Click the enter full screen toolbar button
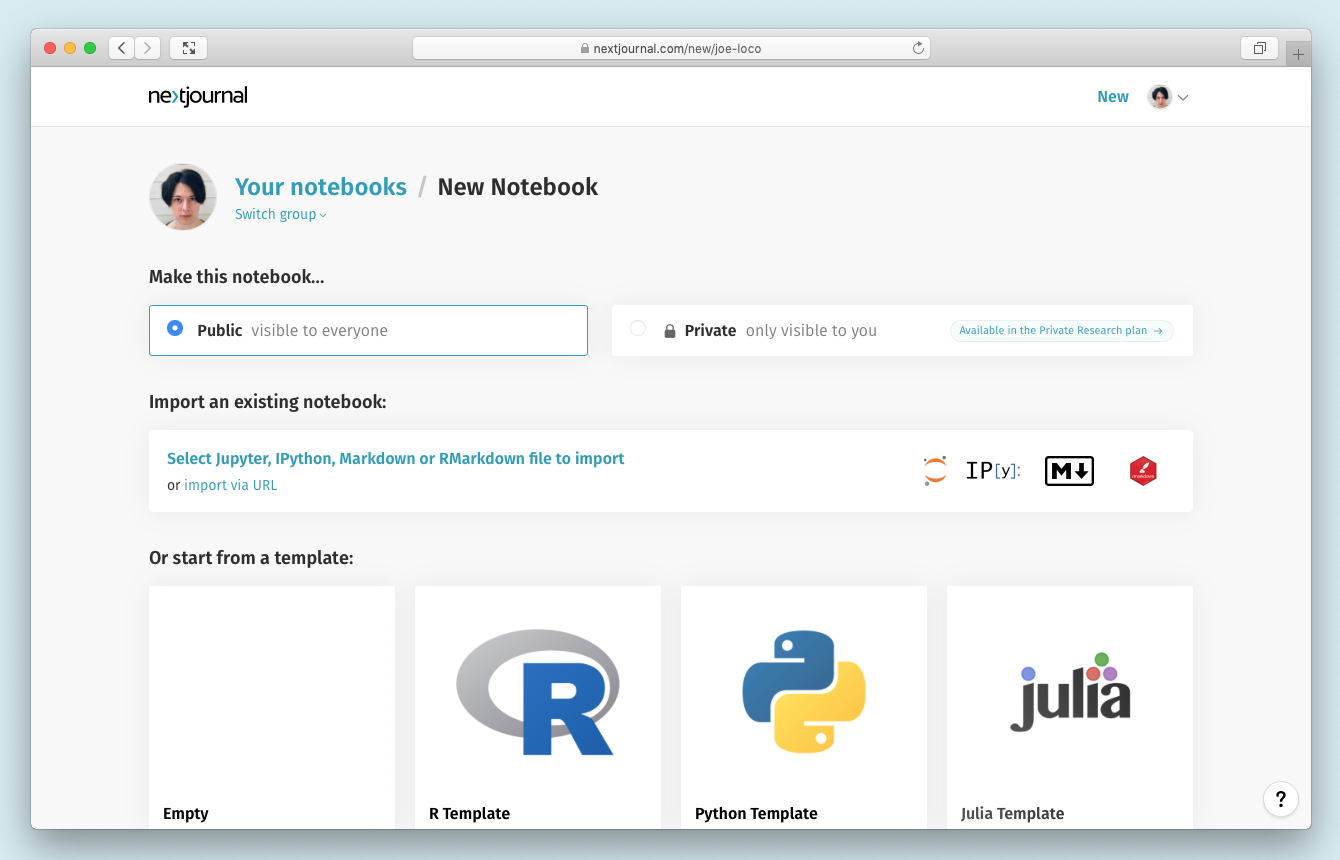1340x860 pixels. coord(188,48)
